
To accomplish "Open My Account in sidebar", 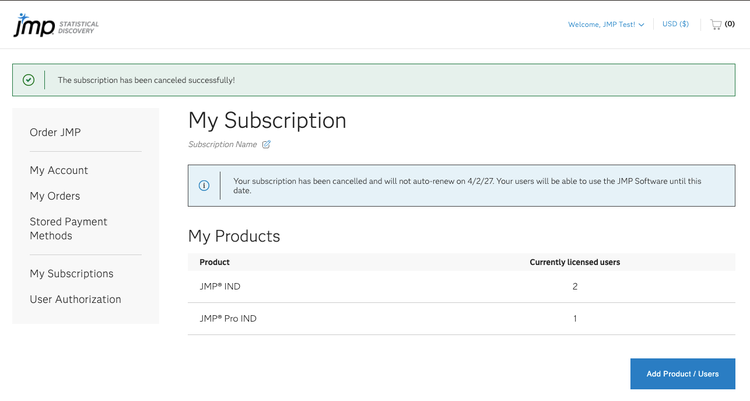I will (x=59, y=170).
